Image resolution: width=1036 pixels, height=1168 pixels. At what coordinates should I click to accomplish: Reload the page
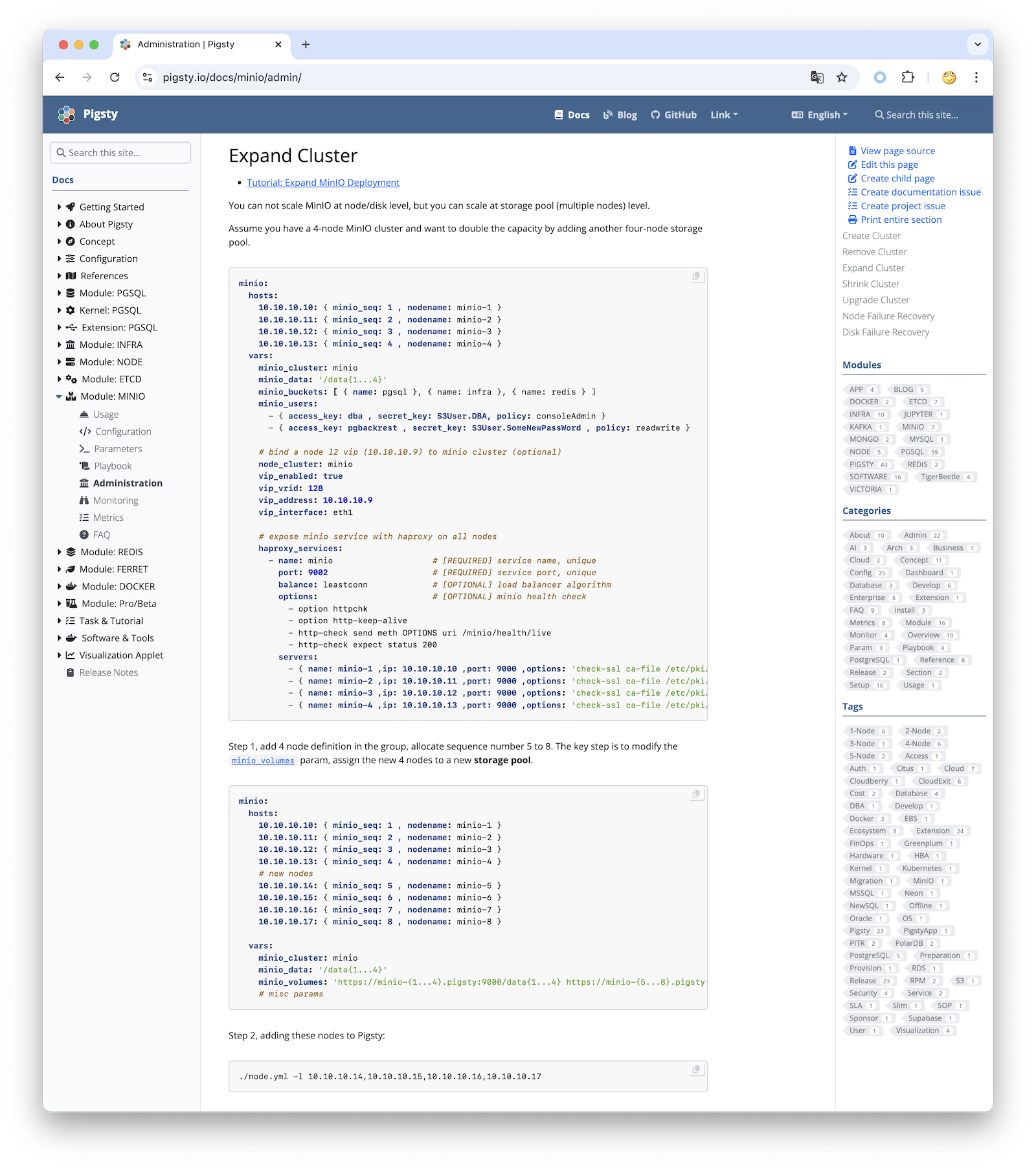pyautogui.click(x=115, y=78)
